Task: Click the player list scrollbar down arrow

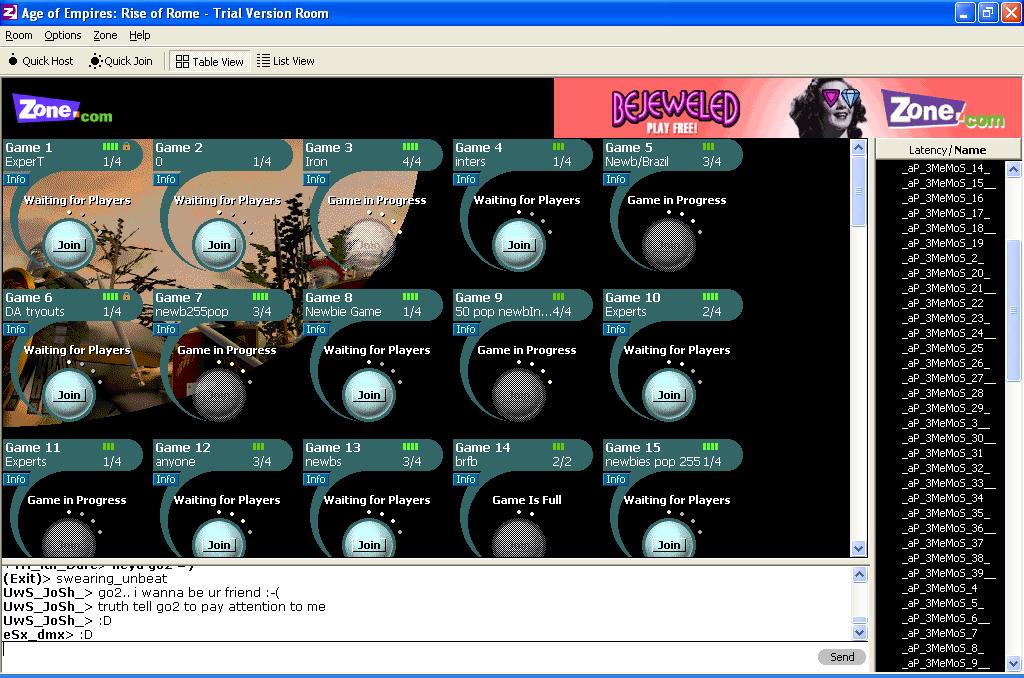Action: coord(1014,664)
